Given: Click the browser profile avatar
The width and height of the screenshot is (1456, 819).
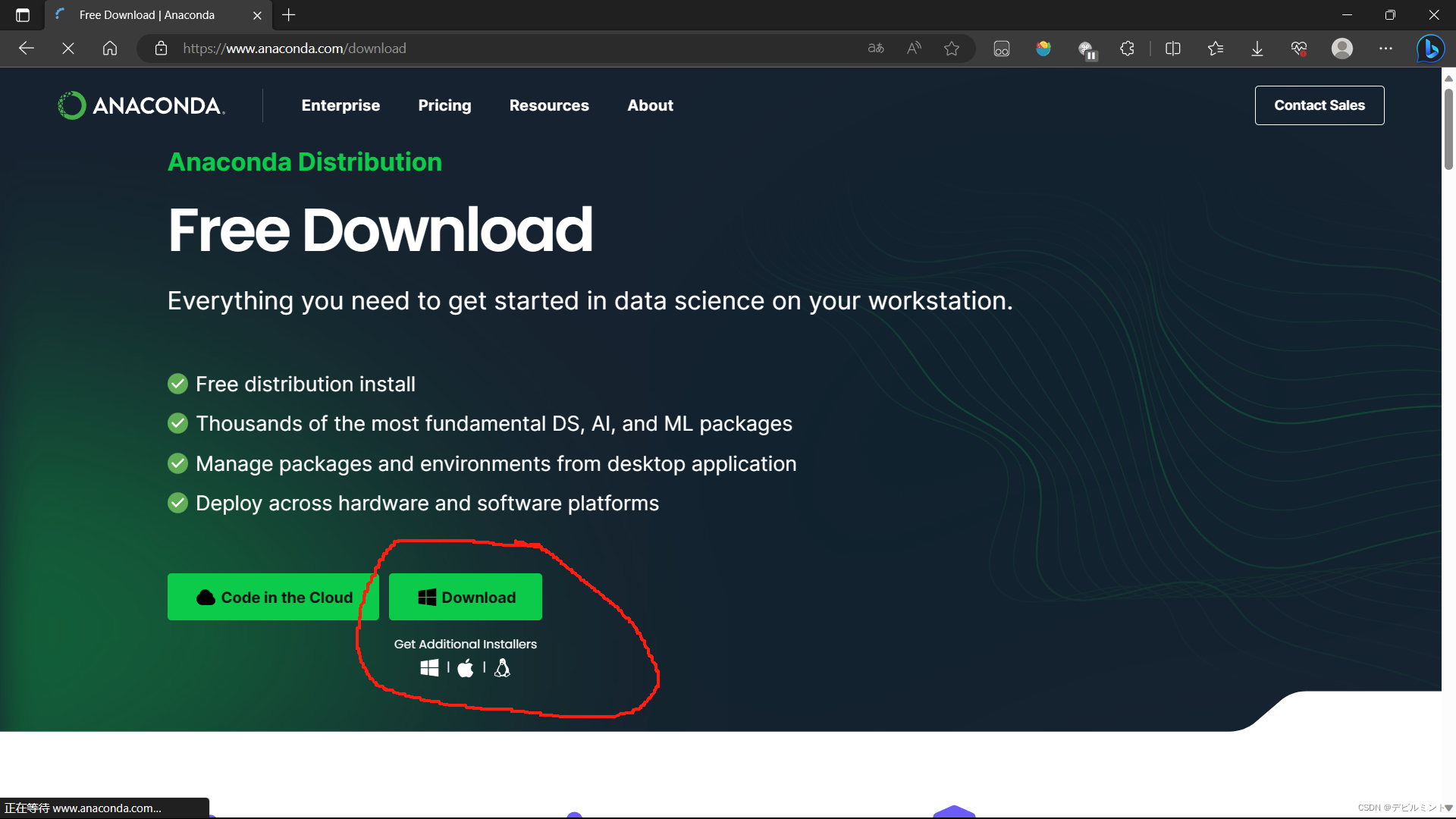Looking at the screenshot, I should [x=1342, y=48].
